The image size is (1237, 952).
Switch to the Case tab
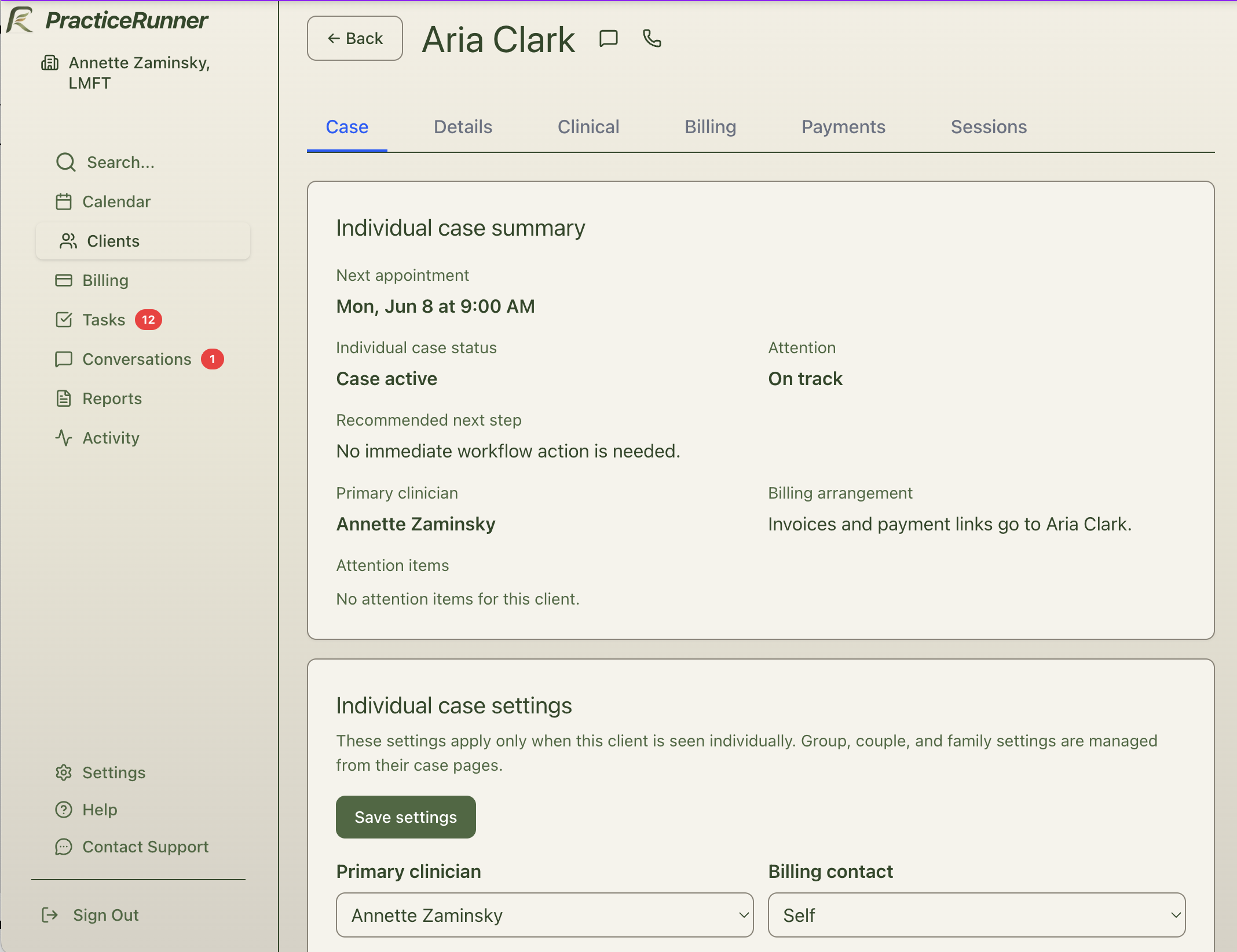tap(347, 127)
